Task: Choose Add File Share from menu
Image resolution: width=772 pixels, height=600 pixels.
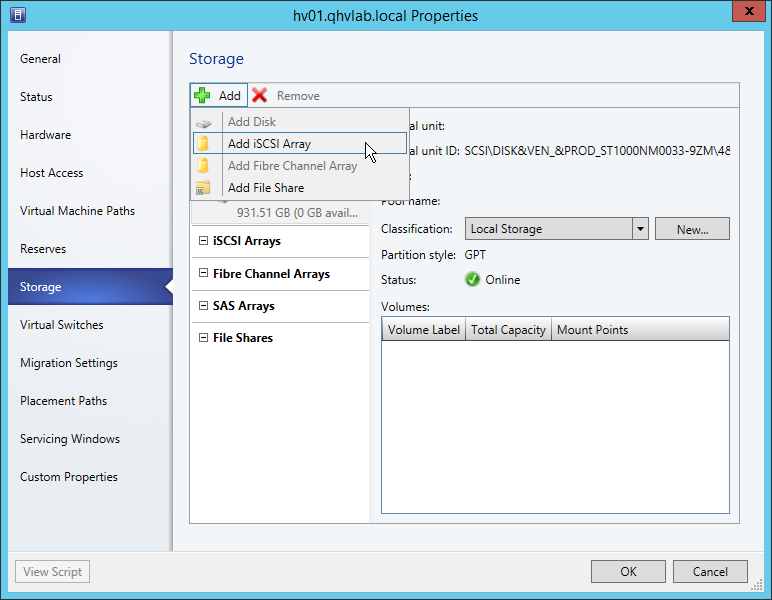Action: [265, 188]
